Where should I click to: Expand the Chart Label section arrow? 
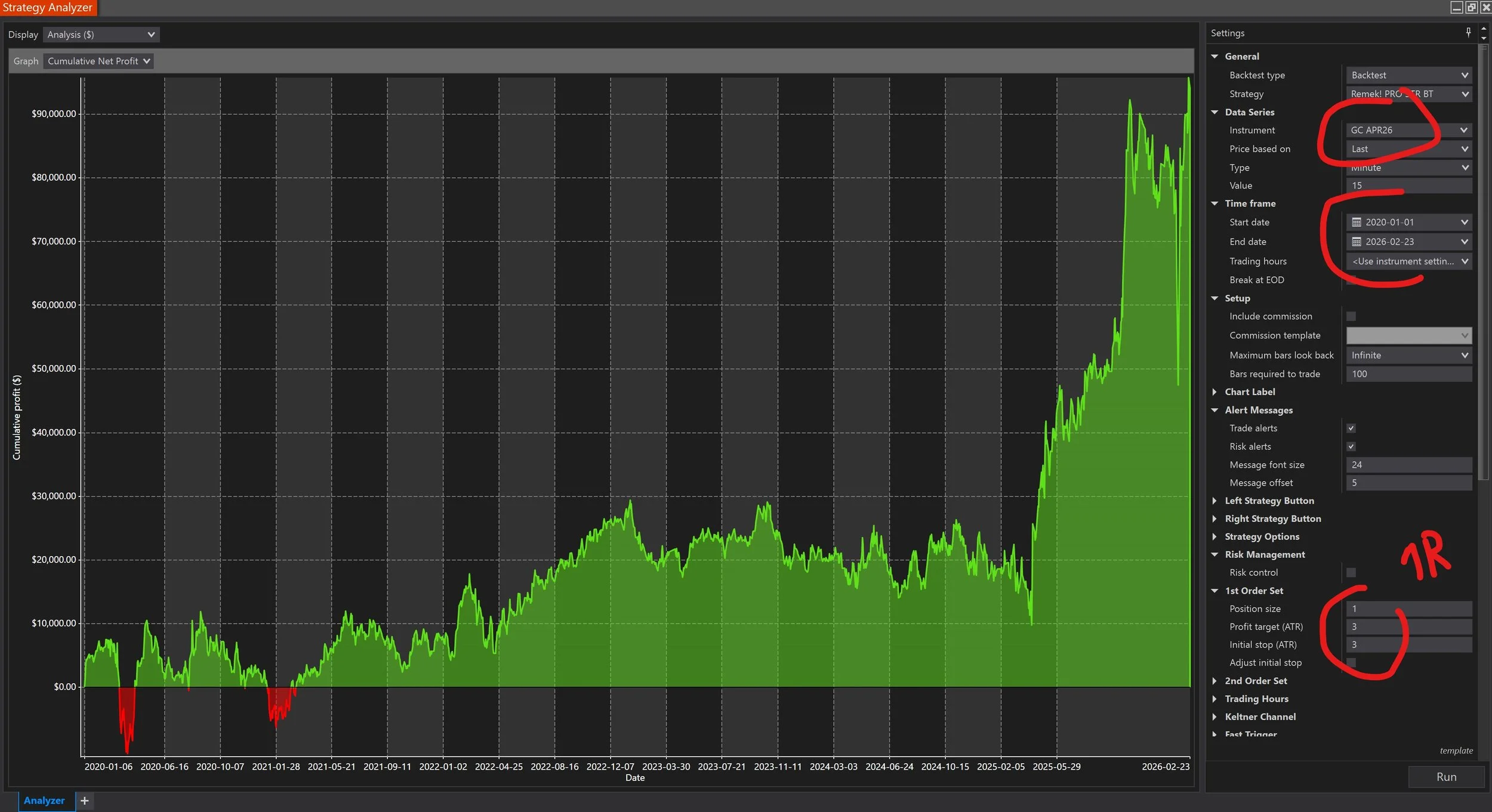pos(1214,392)
